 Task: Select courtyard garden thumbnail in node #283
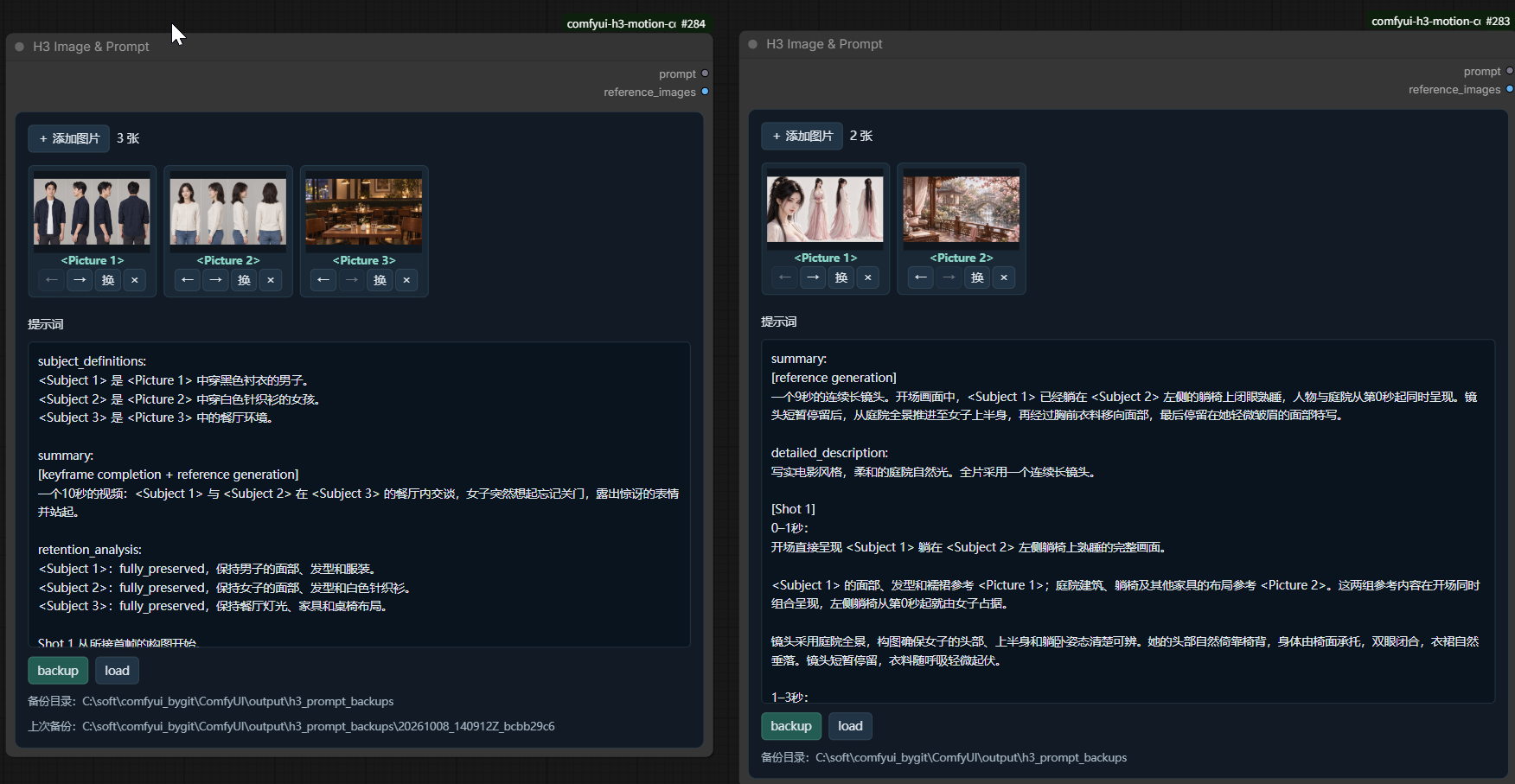(962, 209)
